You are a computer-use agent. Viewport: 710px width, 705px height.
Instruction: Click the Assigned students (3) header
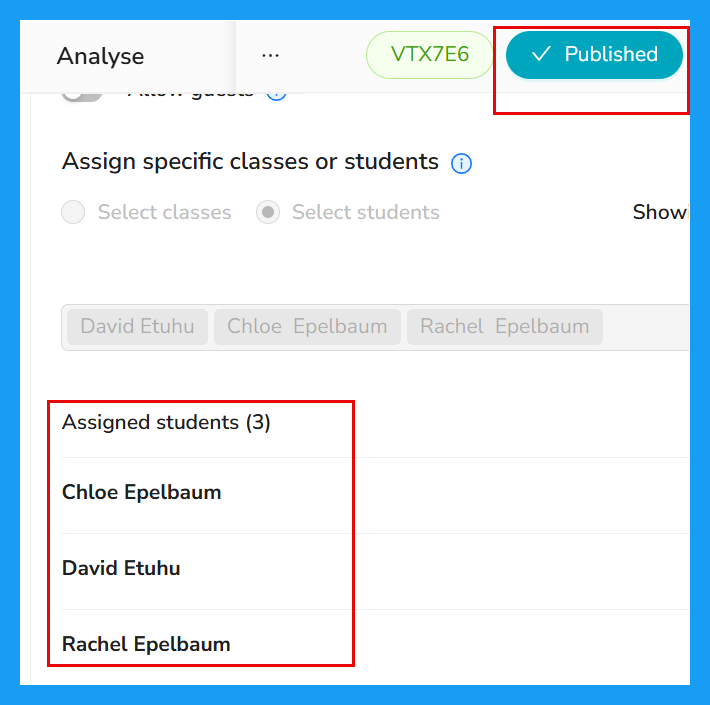pyautogui.click(x=166, y=422)
